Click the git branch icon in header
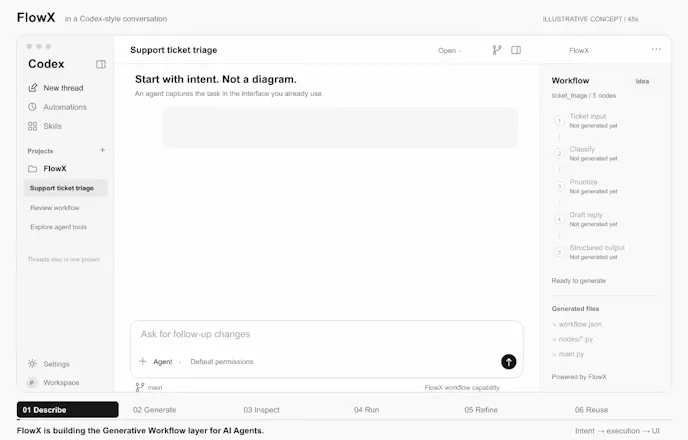The image size is (688, 440). [x=497, y=50]
